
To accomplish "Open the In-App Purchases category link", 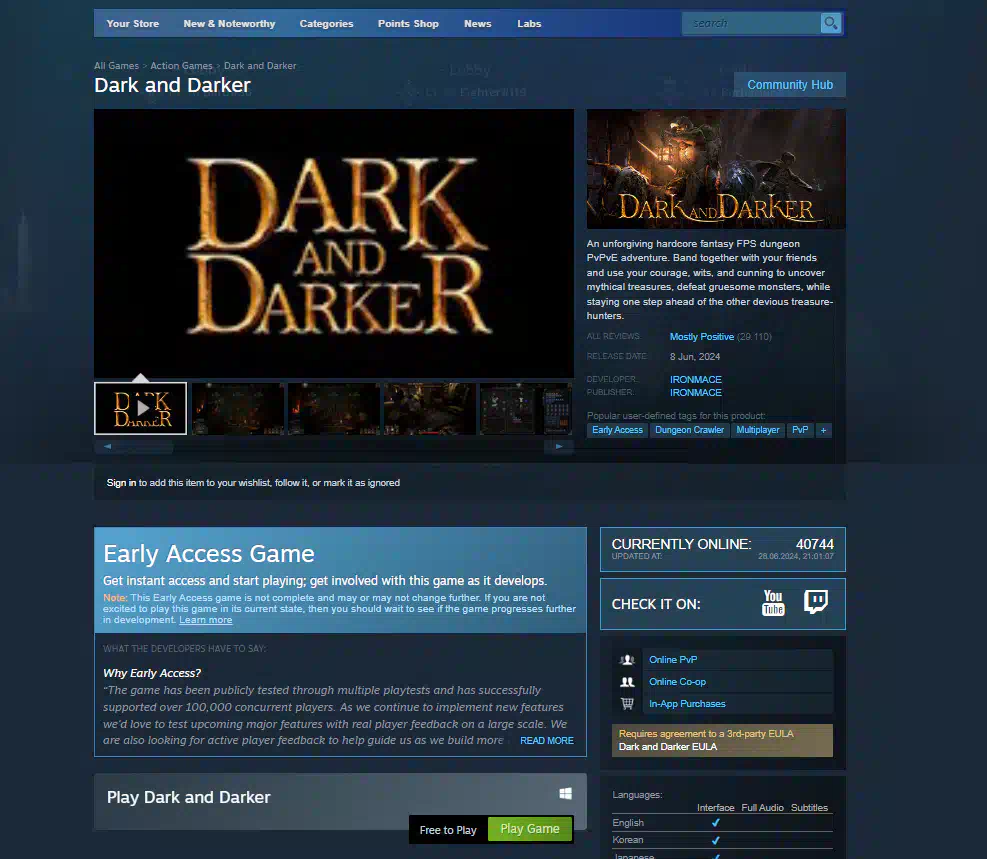I will point(687,704).
